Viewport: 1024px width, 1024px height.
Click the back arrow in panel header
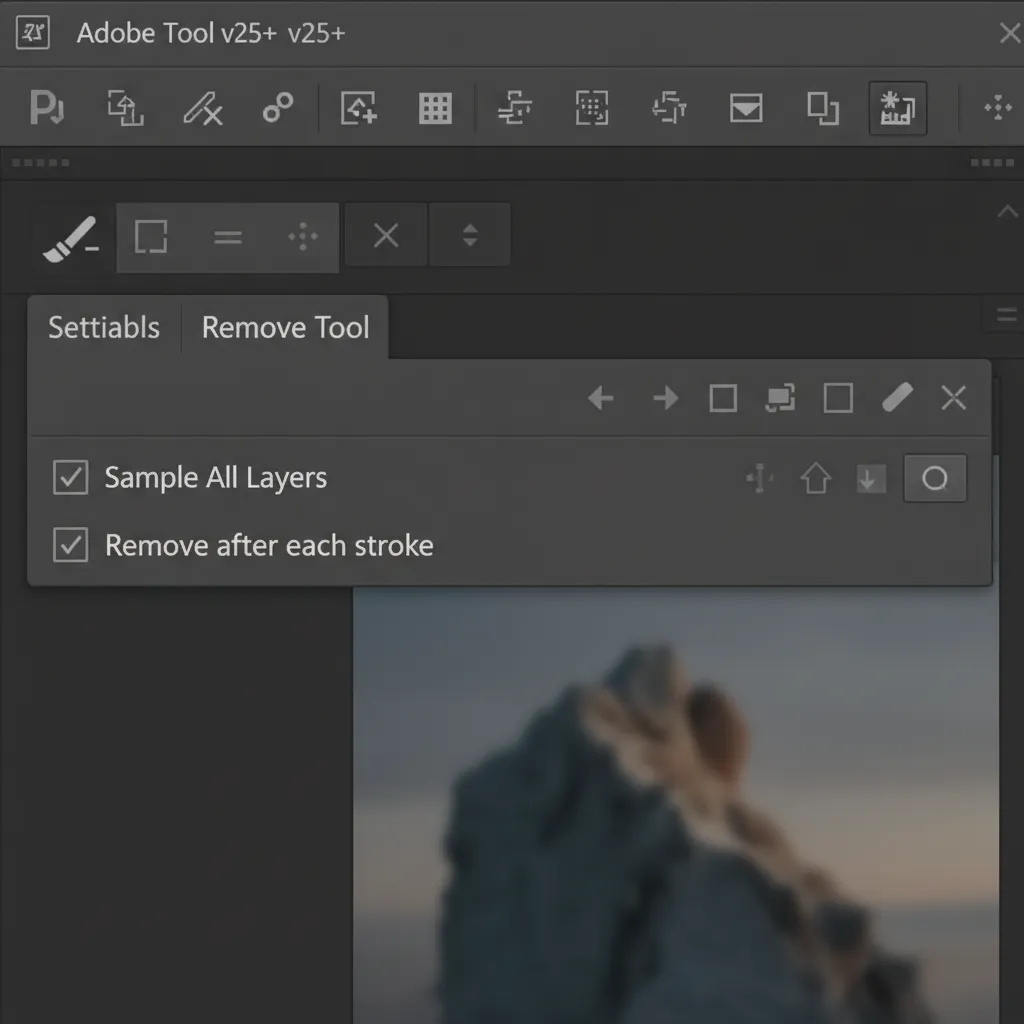point(601,398)
